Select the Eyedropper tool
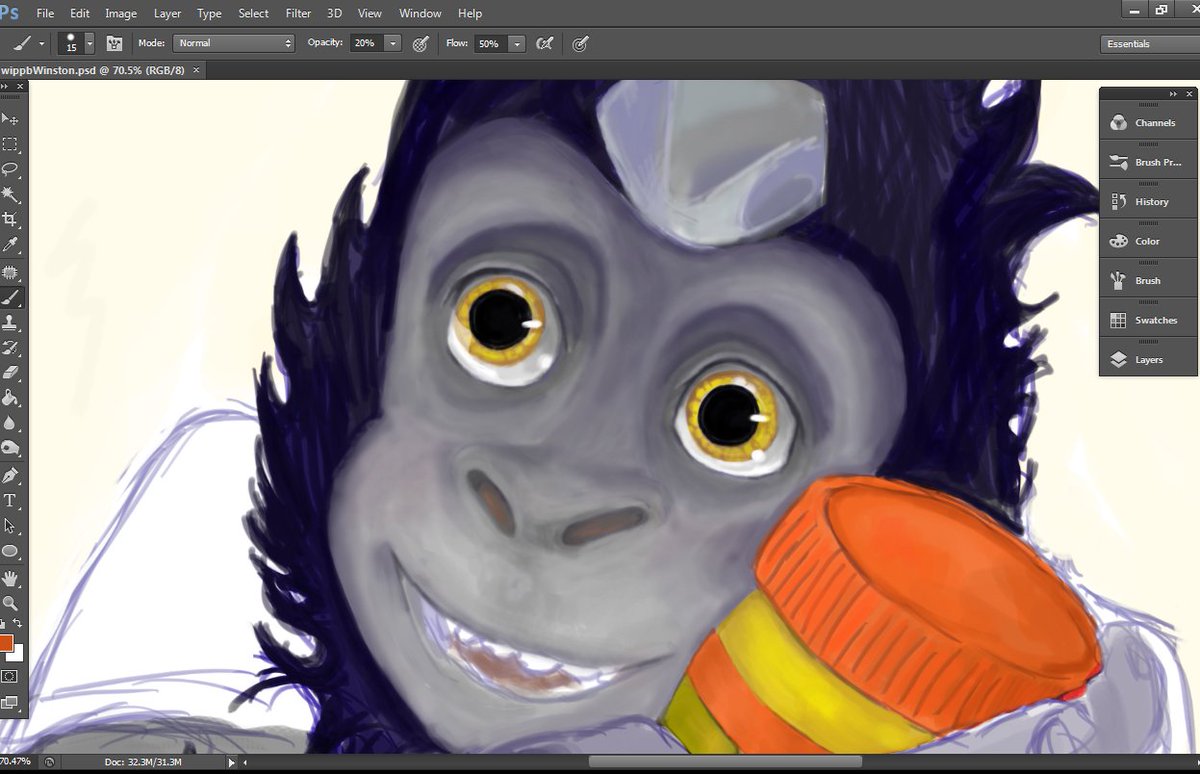This screenshot has width=1200, height=774. (x=10, y=244)
